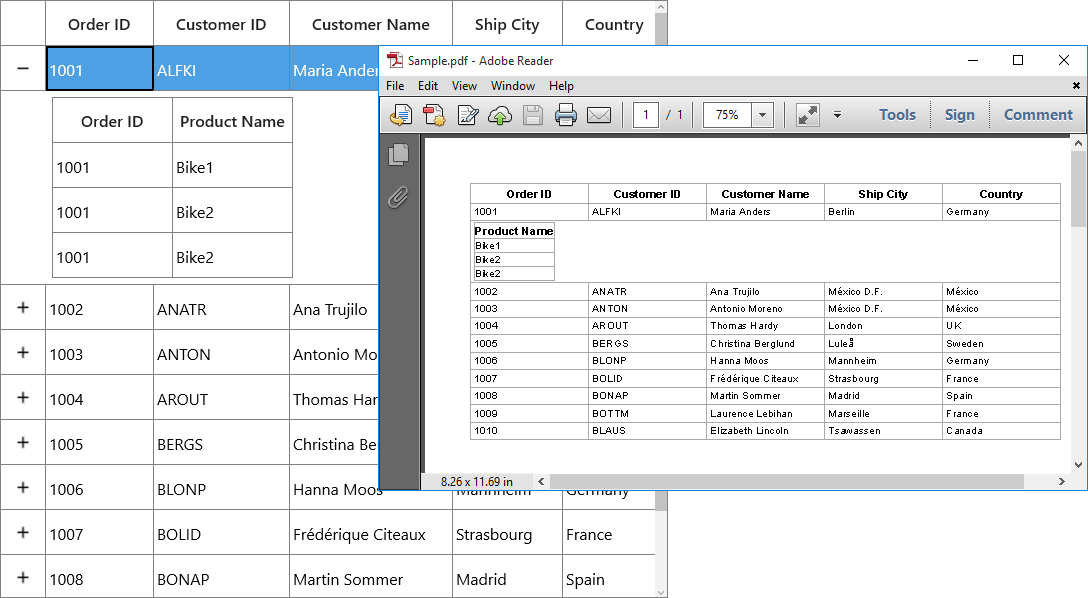
Task: Click the PDF scroll left arrow
Action: [541, 481]
